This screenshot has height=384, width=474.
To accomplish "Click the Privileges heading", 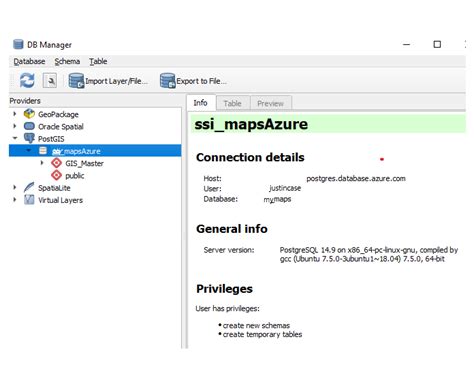I will point(224,289).
